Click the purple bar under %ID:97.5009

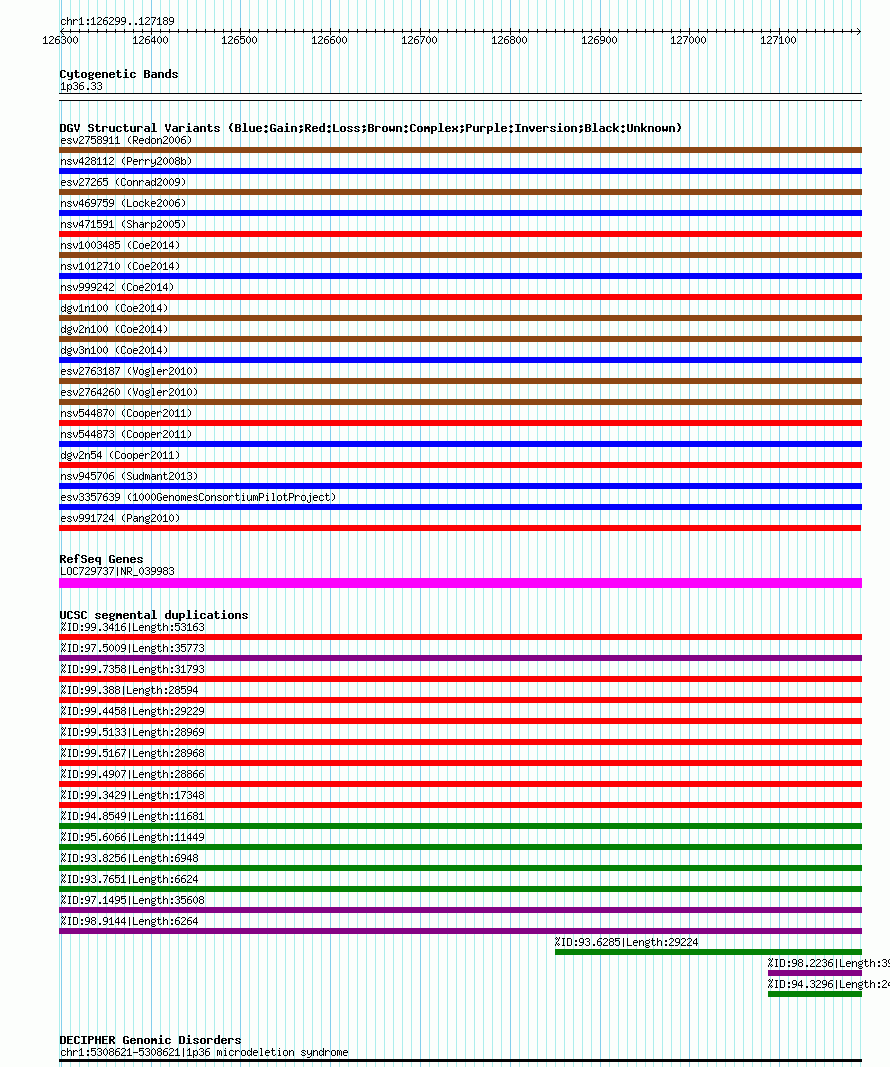[x=461, y=658]
